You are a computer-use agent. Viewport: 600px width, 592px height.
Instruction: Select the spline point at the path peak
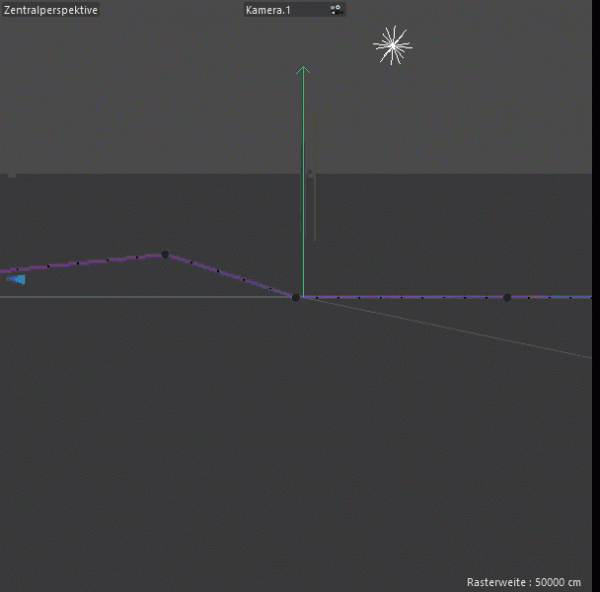click(165, 254)
